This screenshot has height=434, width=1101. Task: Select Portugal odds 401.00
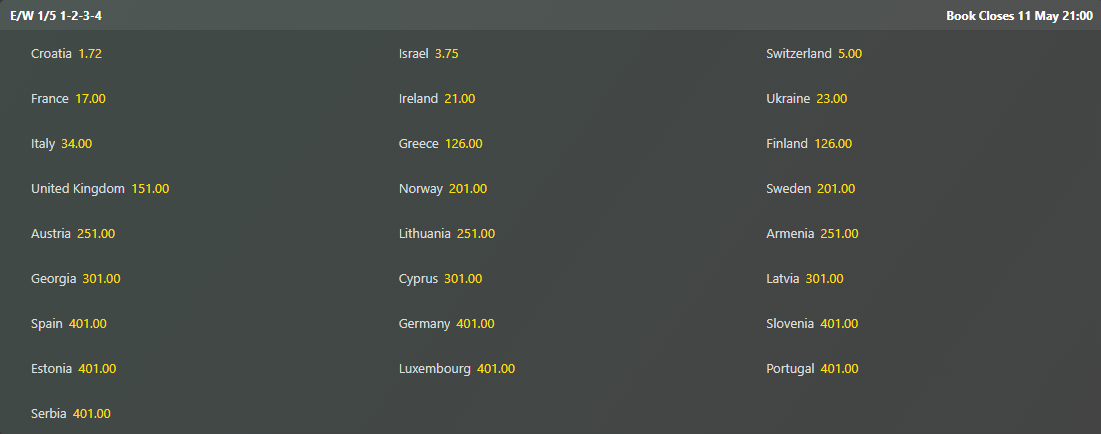click(x=812, y=368)
